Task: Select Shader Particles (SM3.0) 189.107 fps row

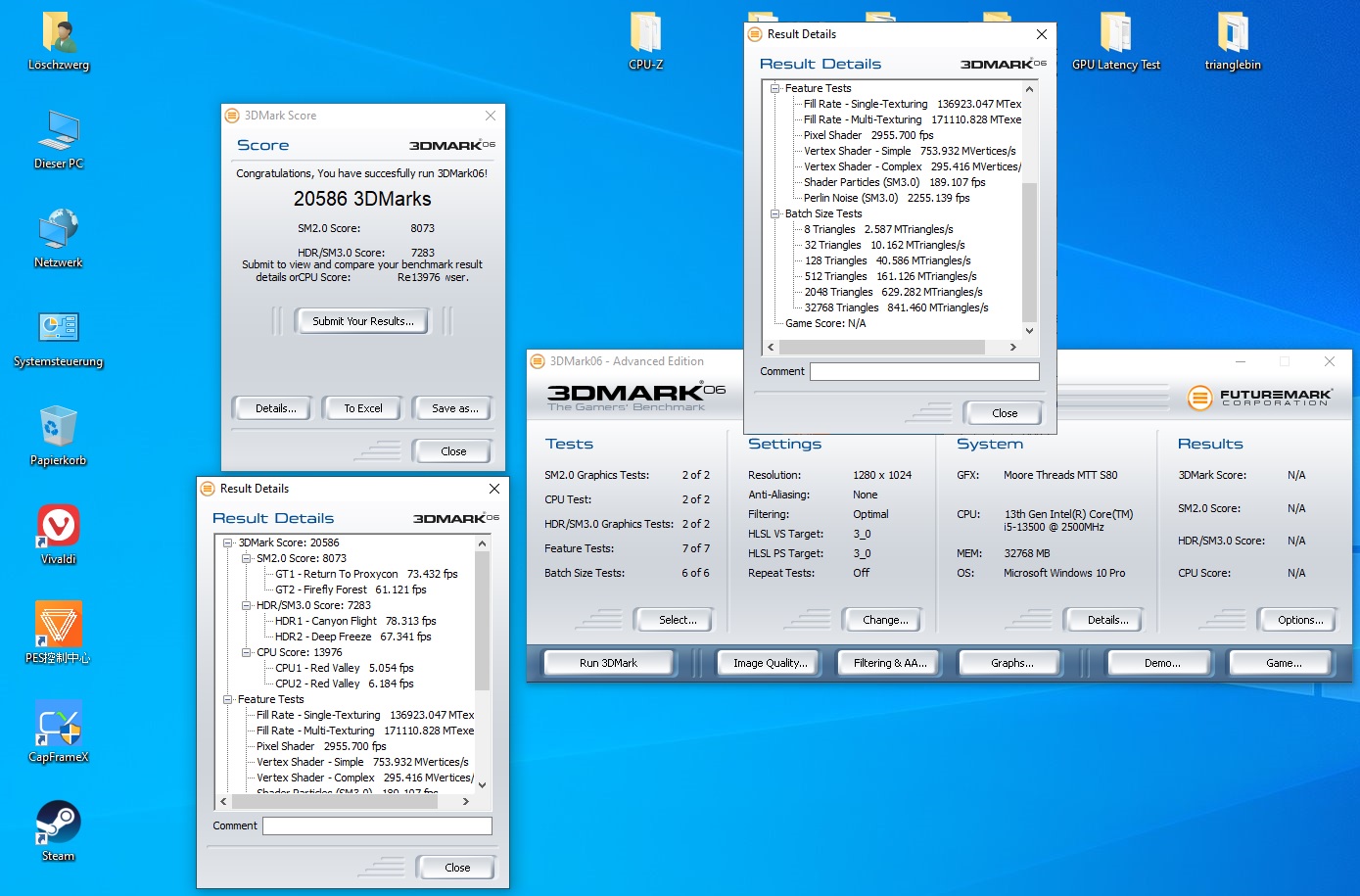Action: 895,182
